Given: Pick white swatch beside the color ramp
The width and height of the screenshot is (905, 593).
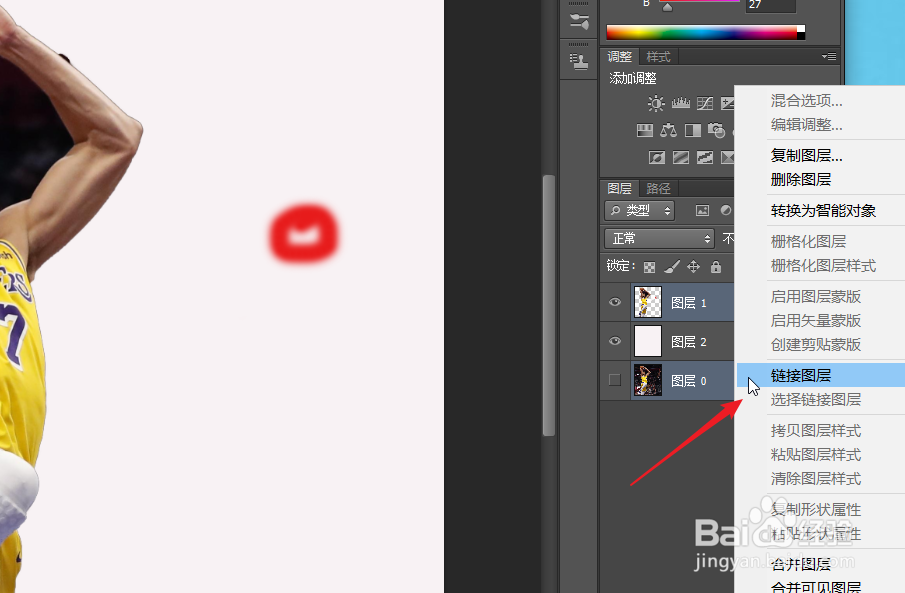Looking at the screenshot, I should (801, 29).
